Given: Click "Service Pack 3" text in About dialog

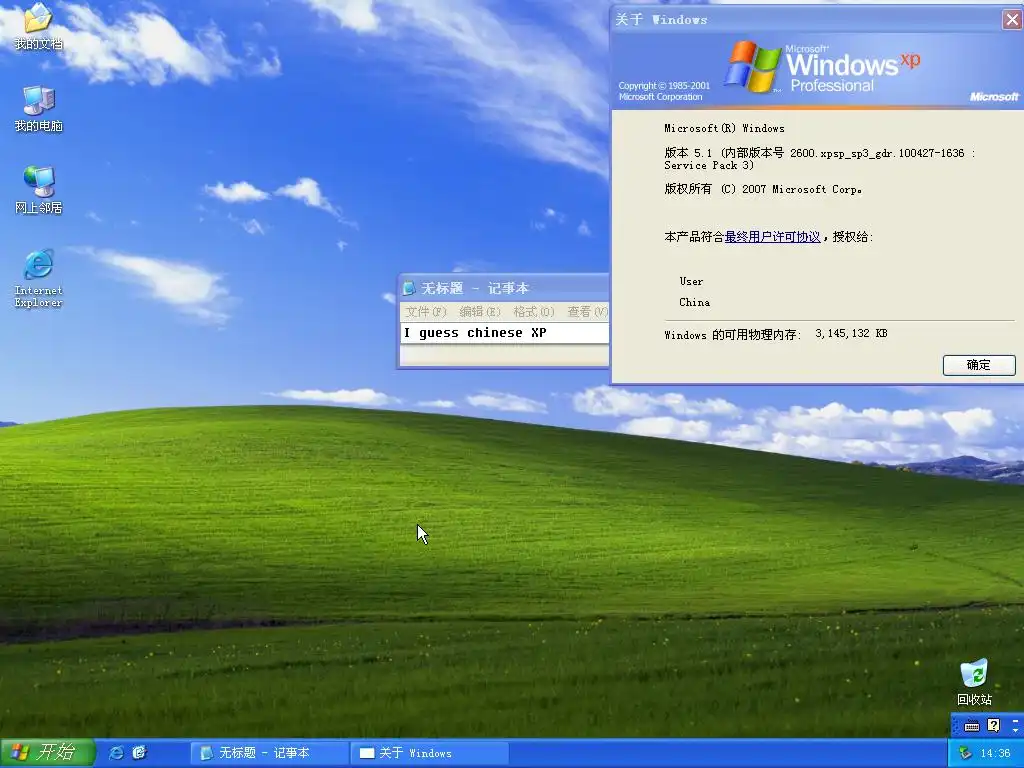Looking at the screenshot, I should pyautogui.click(x=709, y=165).
